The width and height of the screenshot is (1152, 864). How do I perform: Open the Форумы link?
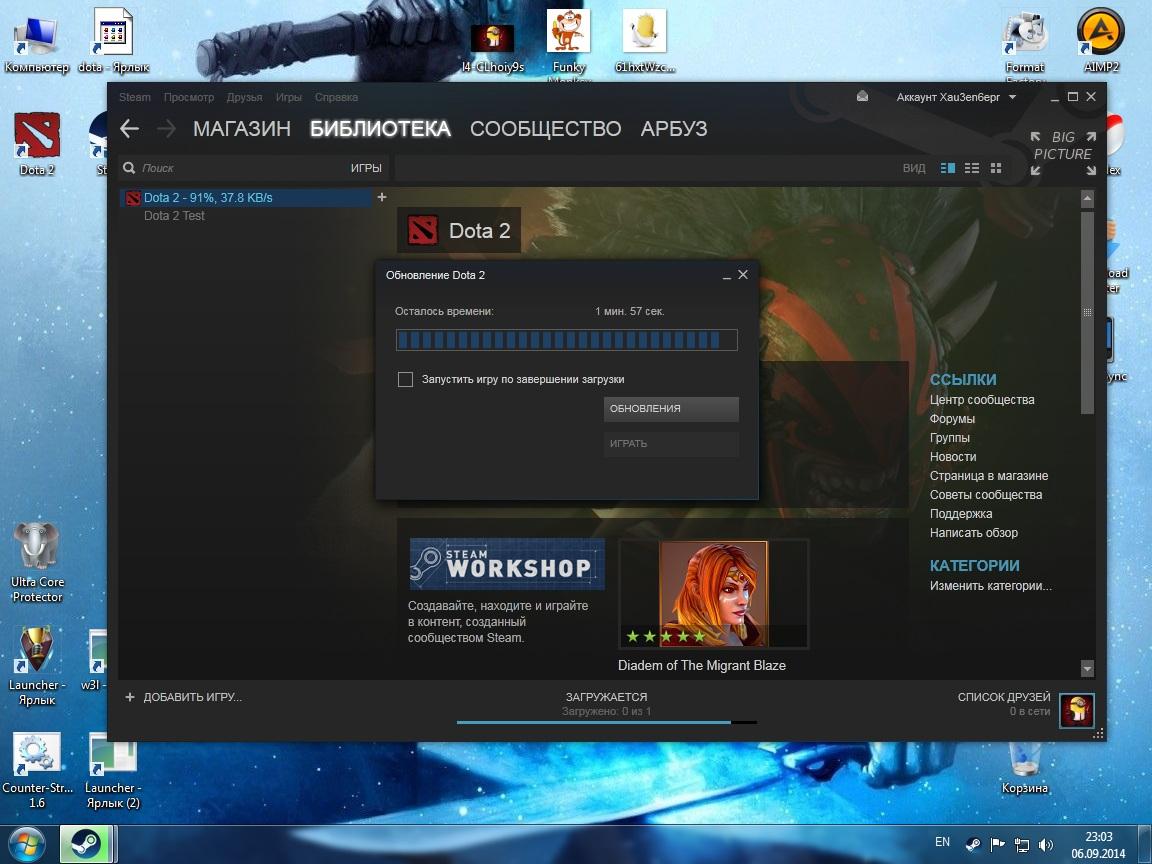pyautogui.click(x=952, y=419)
